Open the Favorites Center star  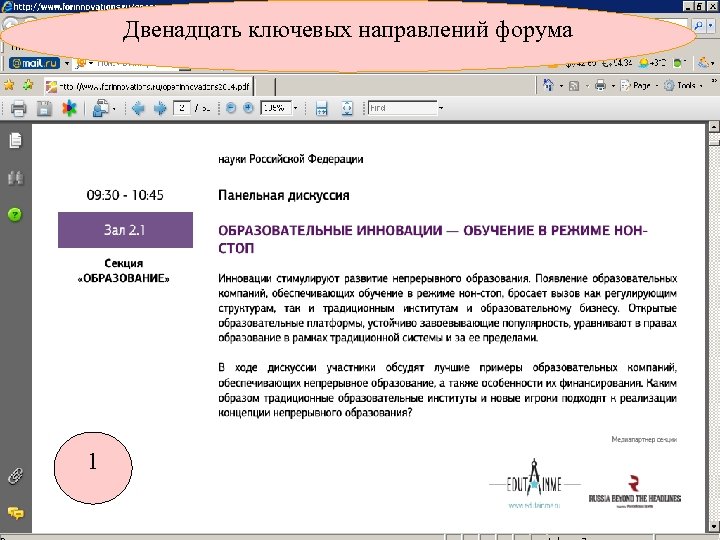click(x=9, y=85)
